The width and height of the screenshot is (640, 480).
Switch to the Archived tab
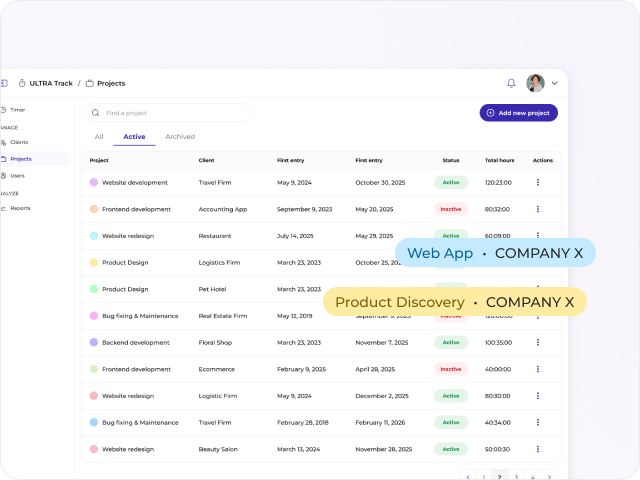(180, 137)
